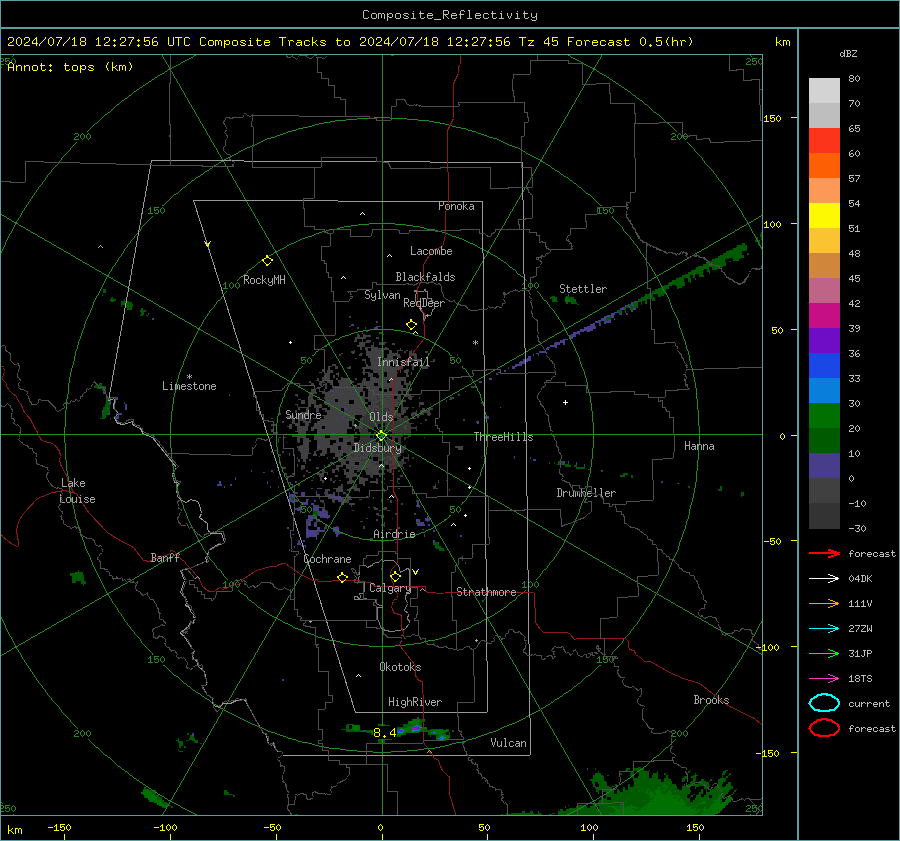Click the Blackfalds city label

tap(425, 277)
